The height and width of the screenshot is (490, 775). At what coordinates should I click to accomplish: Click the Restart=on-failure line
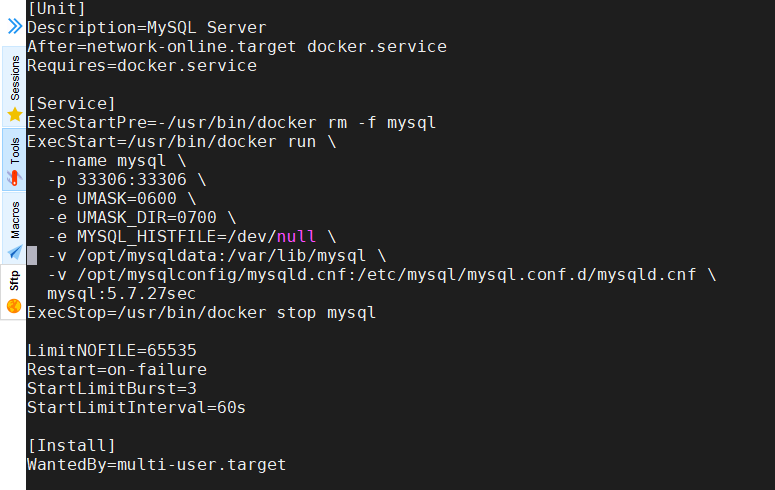pos(117,369)
